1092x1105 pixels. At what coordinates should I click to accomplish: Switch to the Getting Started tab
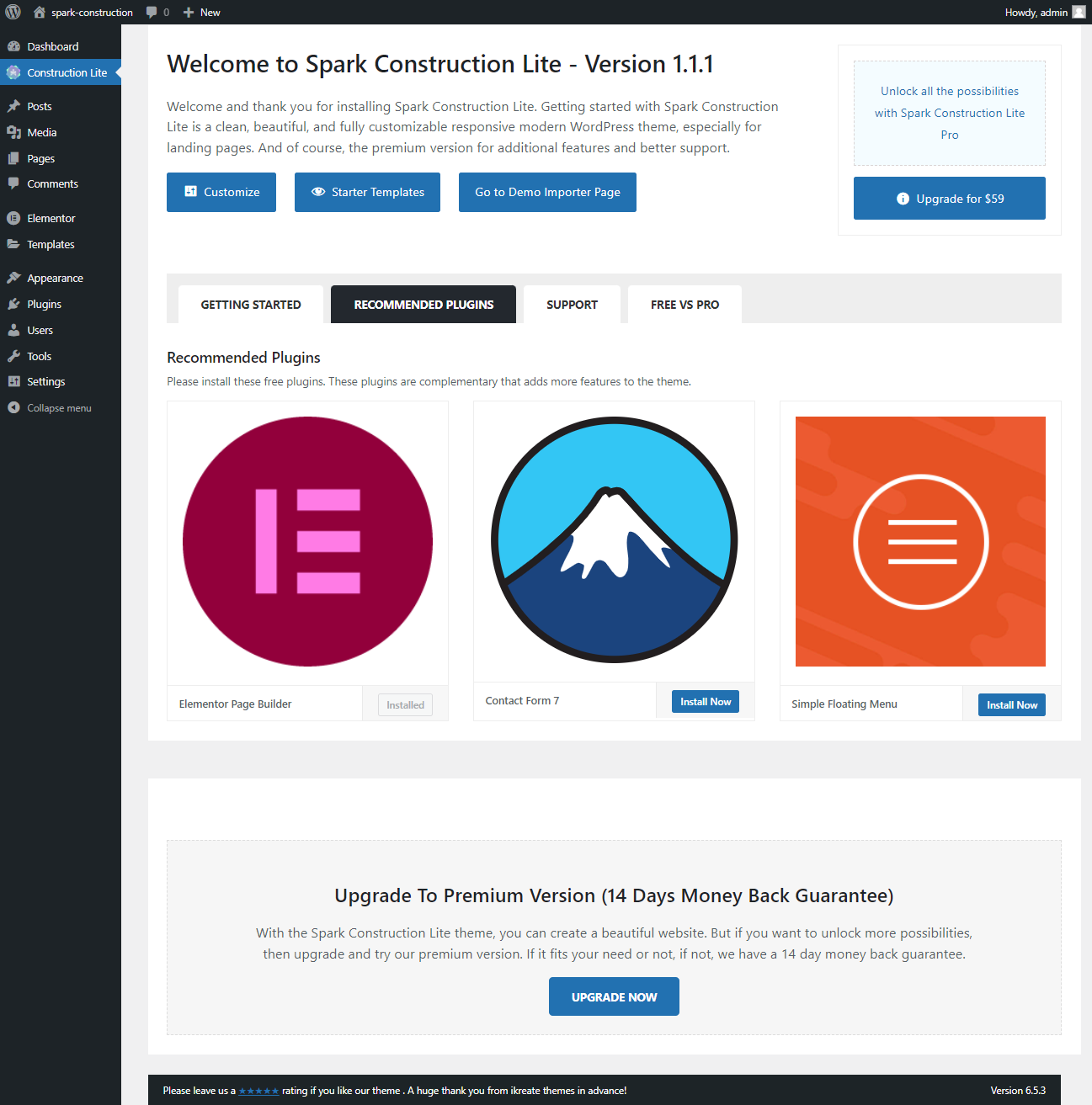tap(250, 305)
